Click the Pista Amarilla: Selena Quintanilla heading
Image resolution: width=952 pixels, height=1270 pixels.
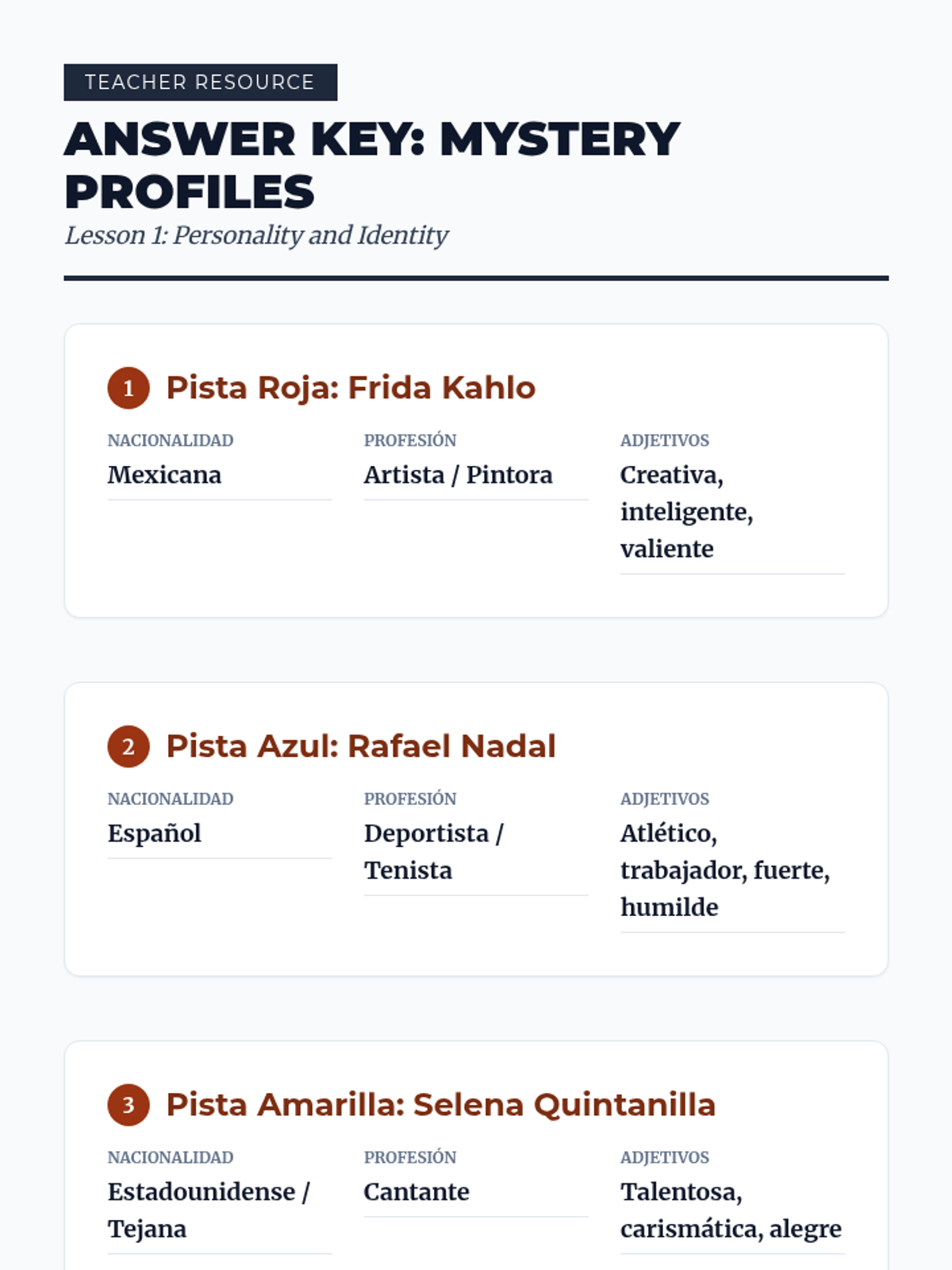[x=440, y=1105]
